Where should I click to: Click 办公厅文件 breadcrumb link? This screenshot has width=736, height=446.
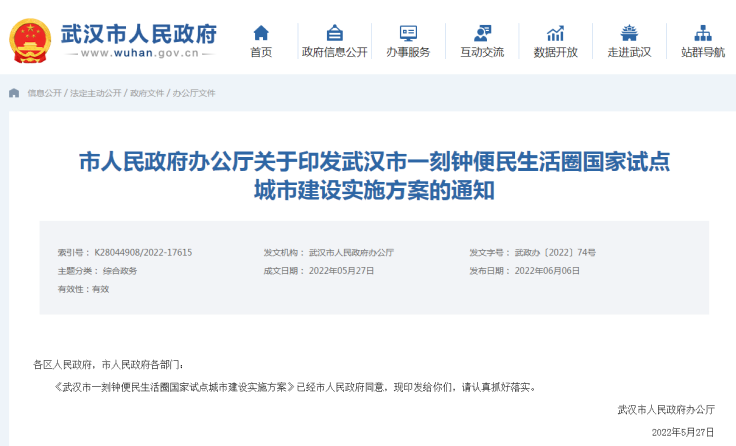click(x=194, y=93)
